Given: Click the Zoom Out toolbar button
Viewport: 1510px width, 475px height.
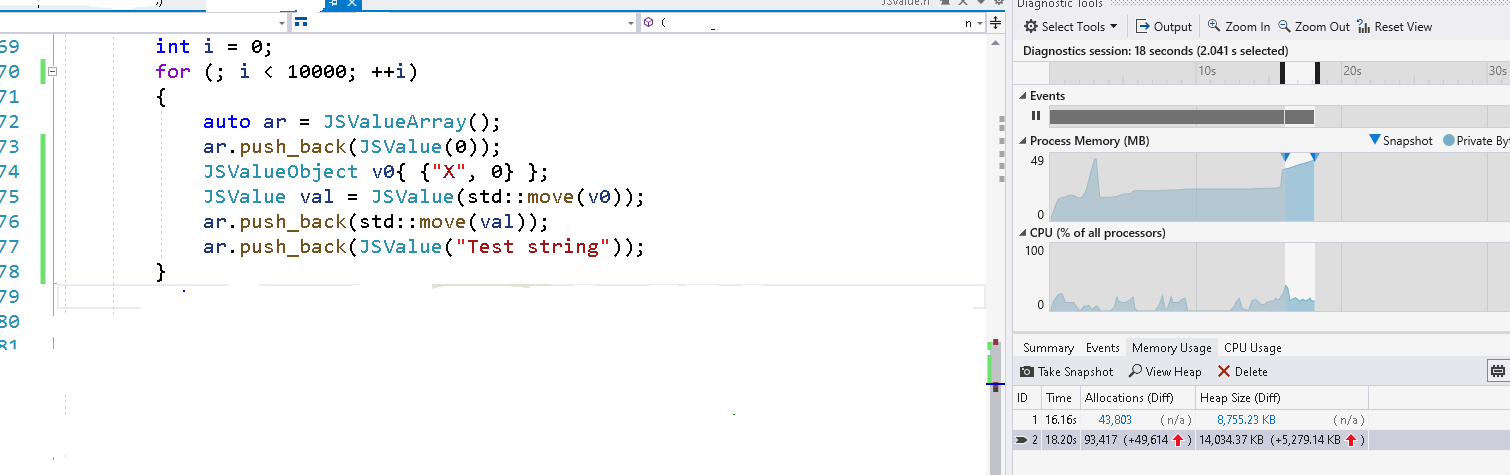Looking at the screenshot, I should (x=1313, y=27).
